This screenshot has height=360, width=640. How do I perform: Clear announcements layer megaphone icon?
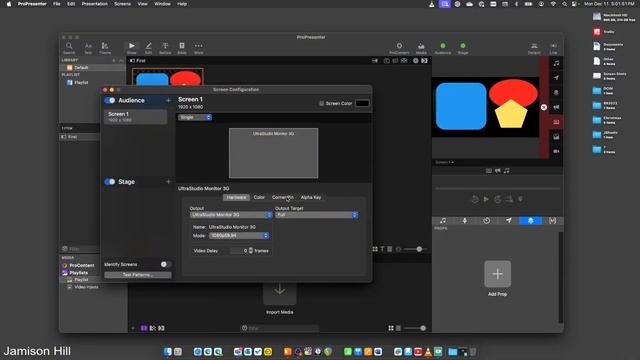pyautogui.click(x=556, y=107)
